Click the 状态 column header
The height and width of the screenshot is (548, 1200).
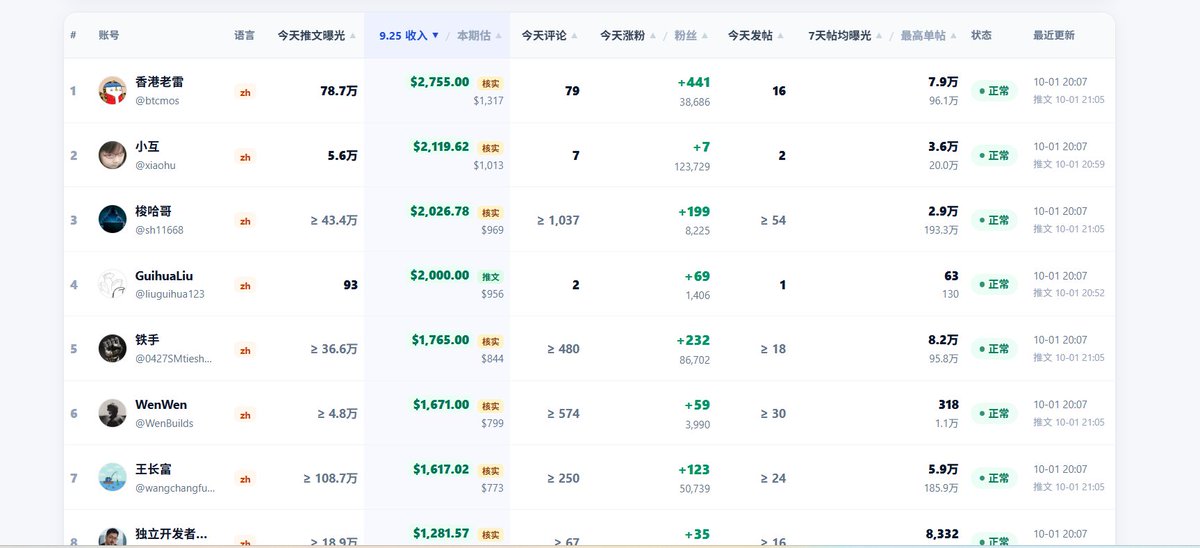click(981, 35)
